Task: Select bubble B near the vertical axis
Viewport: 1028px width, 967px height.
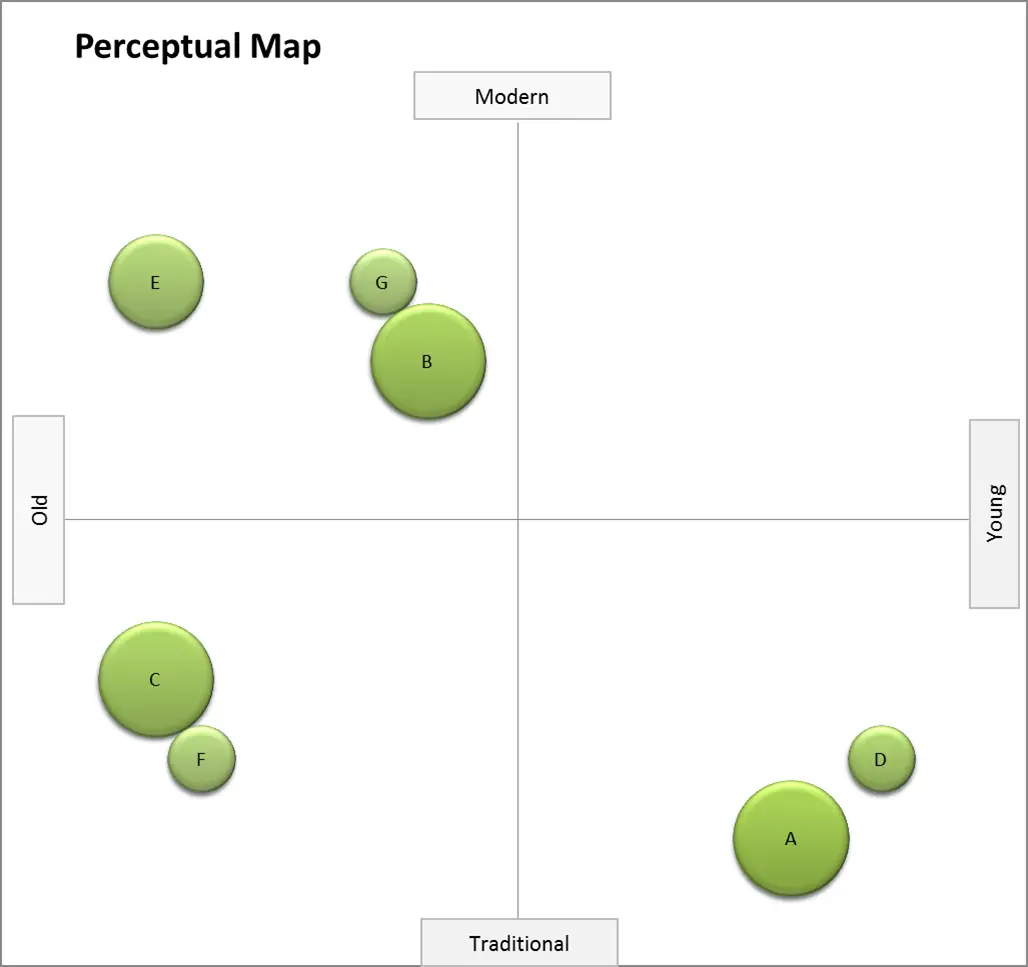Action: point(428,361)
